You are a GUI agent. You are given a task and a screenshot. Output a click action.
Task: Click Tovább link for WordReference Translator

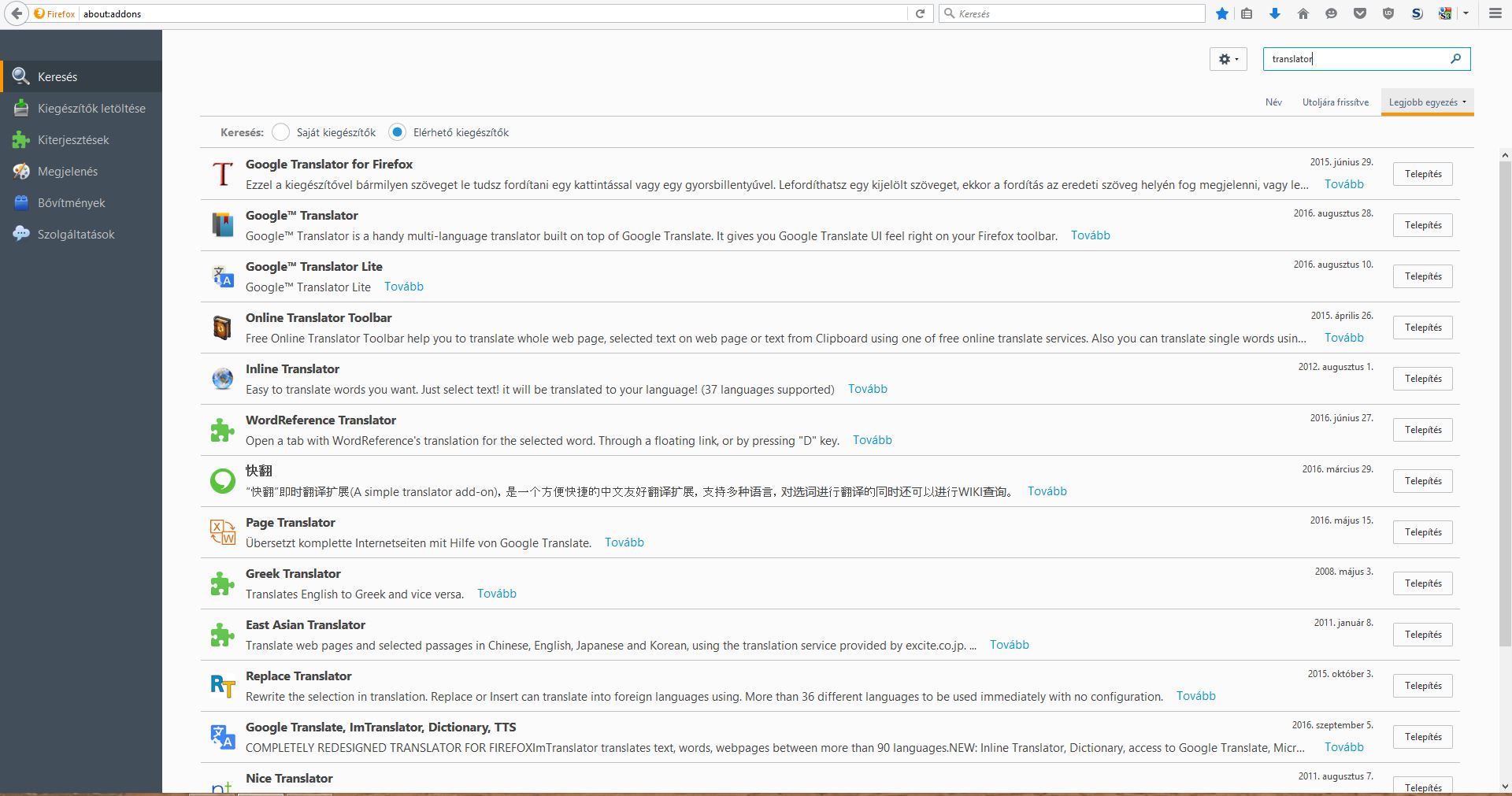(x=873, y=440)
